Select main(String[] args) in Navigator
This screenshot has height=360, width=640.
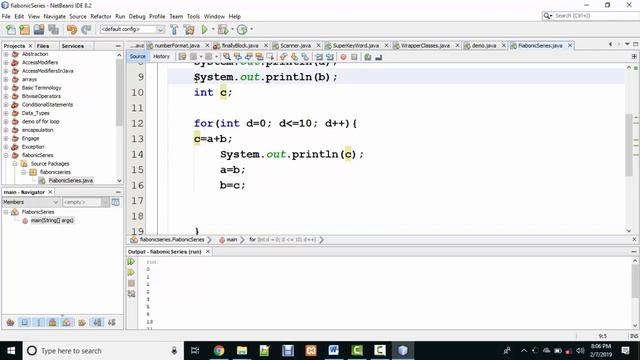click(52, 220)
